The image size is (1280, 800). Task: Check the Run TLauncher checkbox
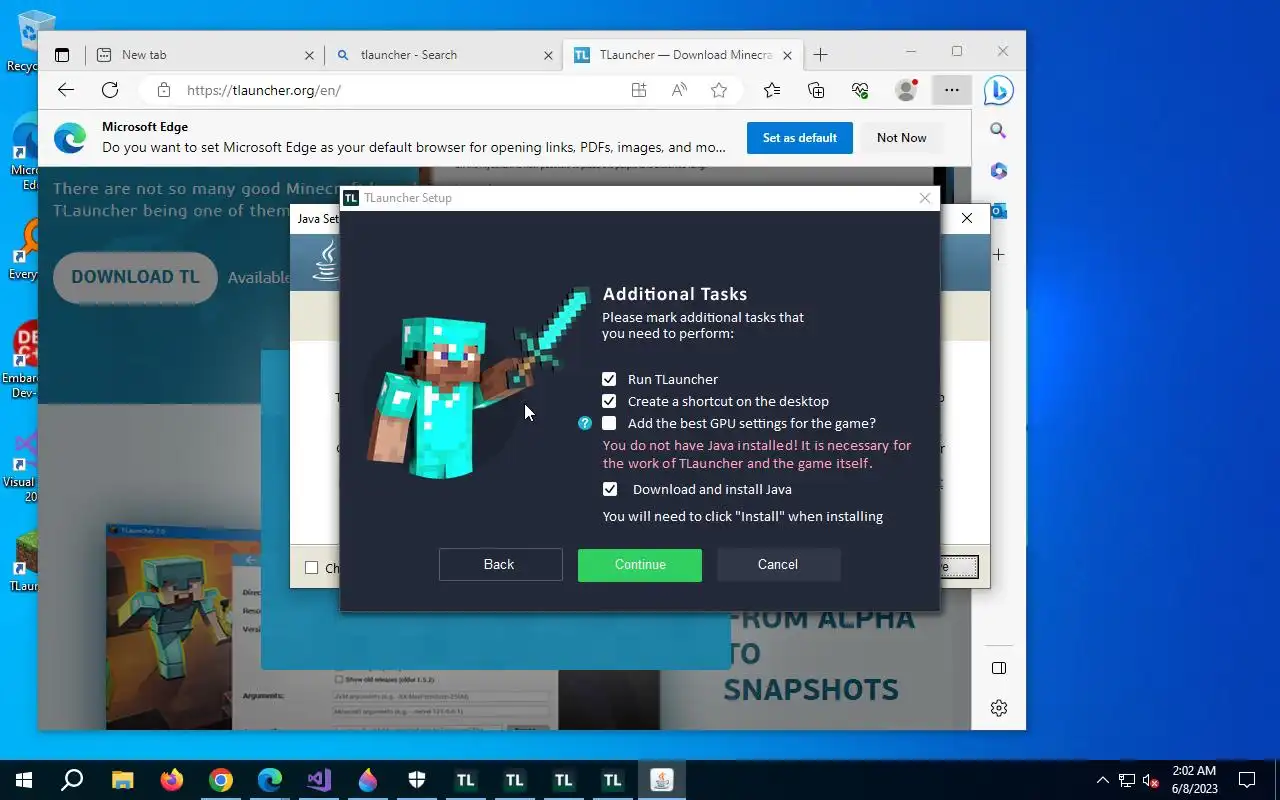point(609,379)
